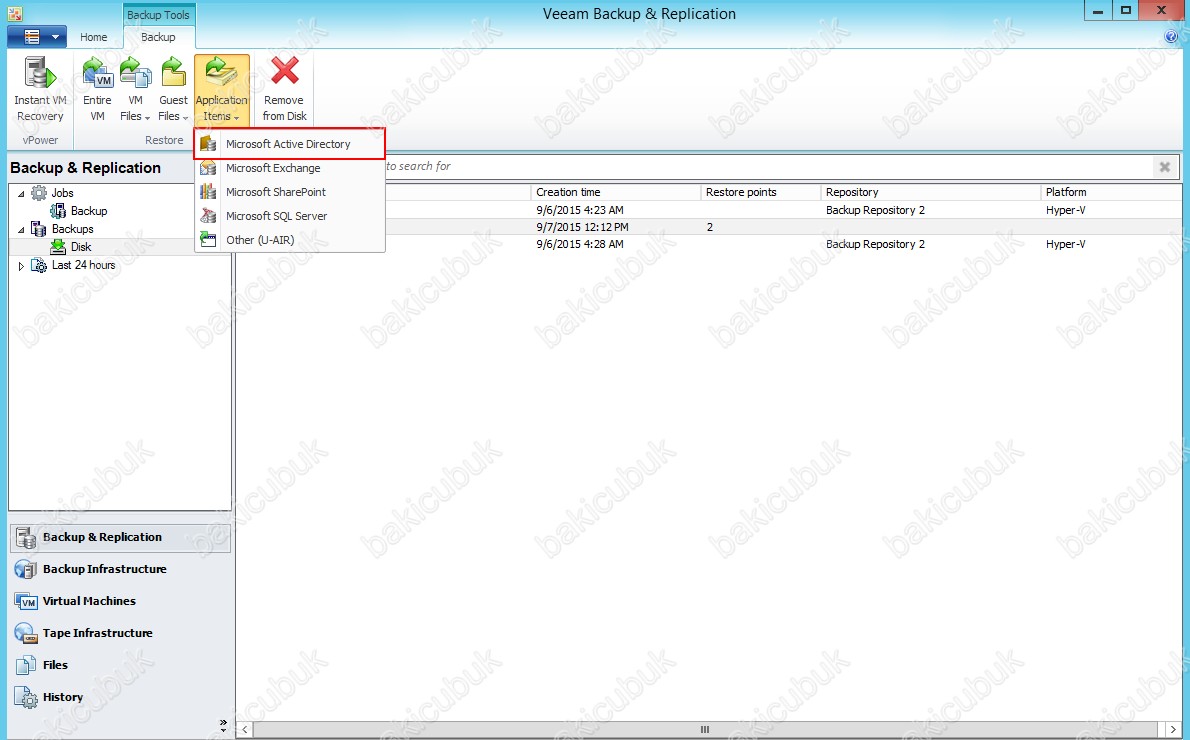Sort by the Platform column header

tap(1110, 192)
